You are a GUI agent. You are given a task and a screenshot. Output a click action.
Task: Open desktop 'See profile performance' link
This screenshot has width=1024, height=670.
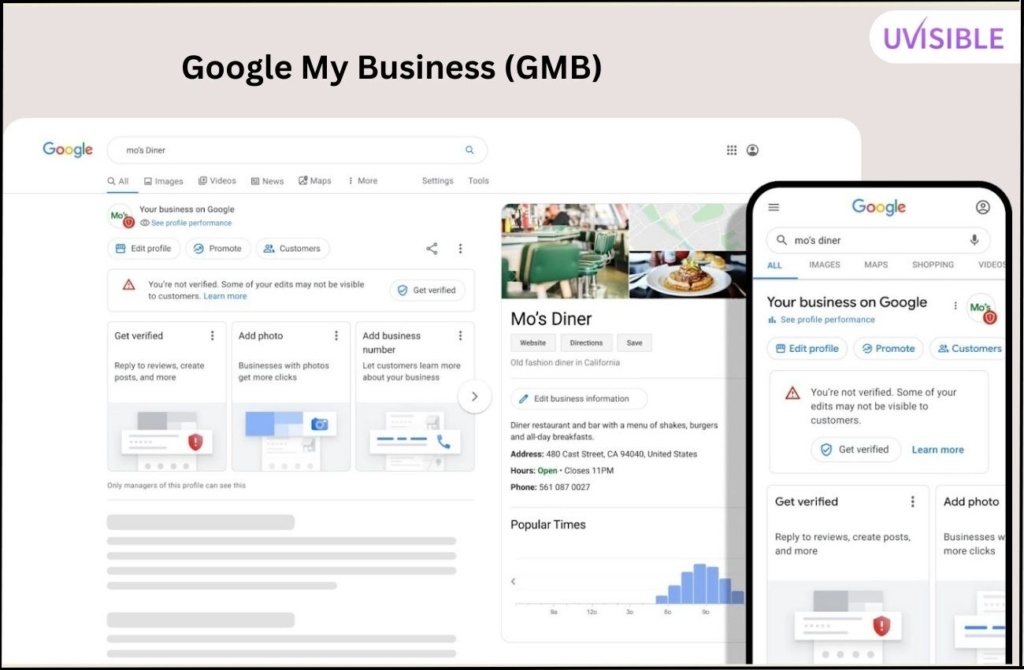tap(186, 223)
